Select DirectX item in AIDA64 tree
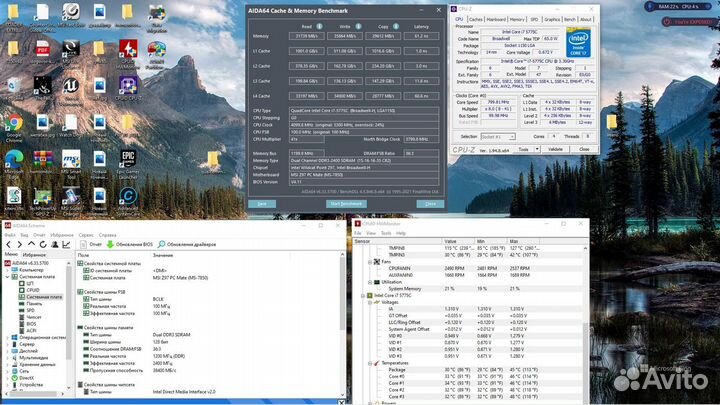Image resolution: width=720 pixels, height=405 pixels. [27, 378]
